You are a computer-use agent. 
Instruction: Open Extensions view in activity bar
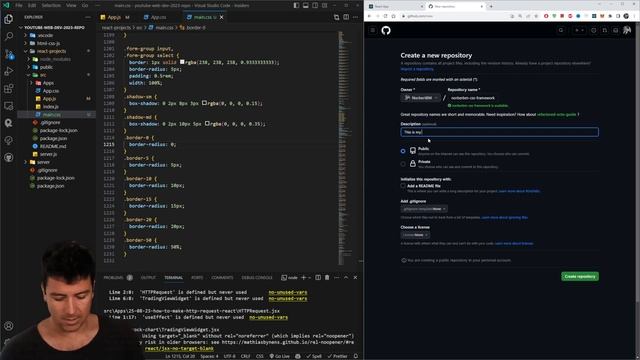point(9,89)
